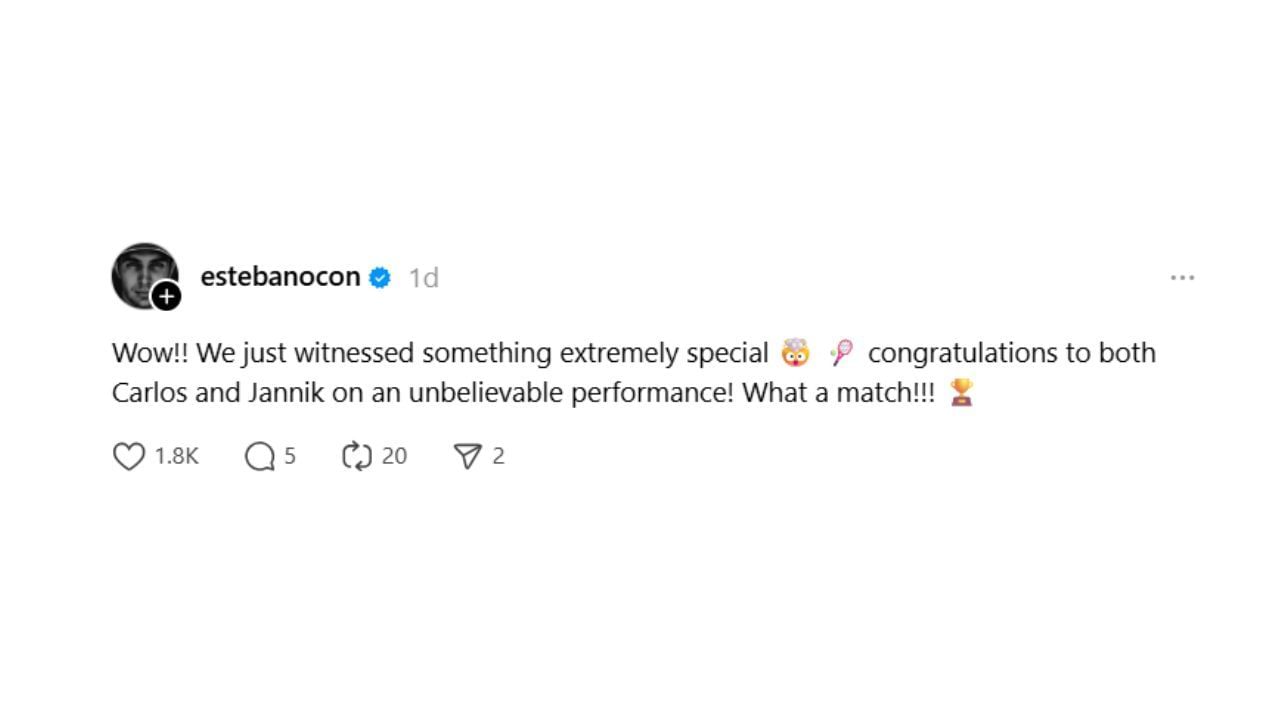The height and width of the screenshot is (720, 1280).
Task: Click the share count of 2
Action: [x=498, y=457]
